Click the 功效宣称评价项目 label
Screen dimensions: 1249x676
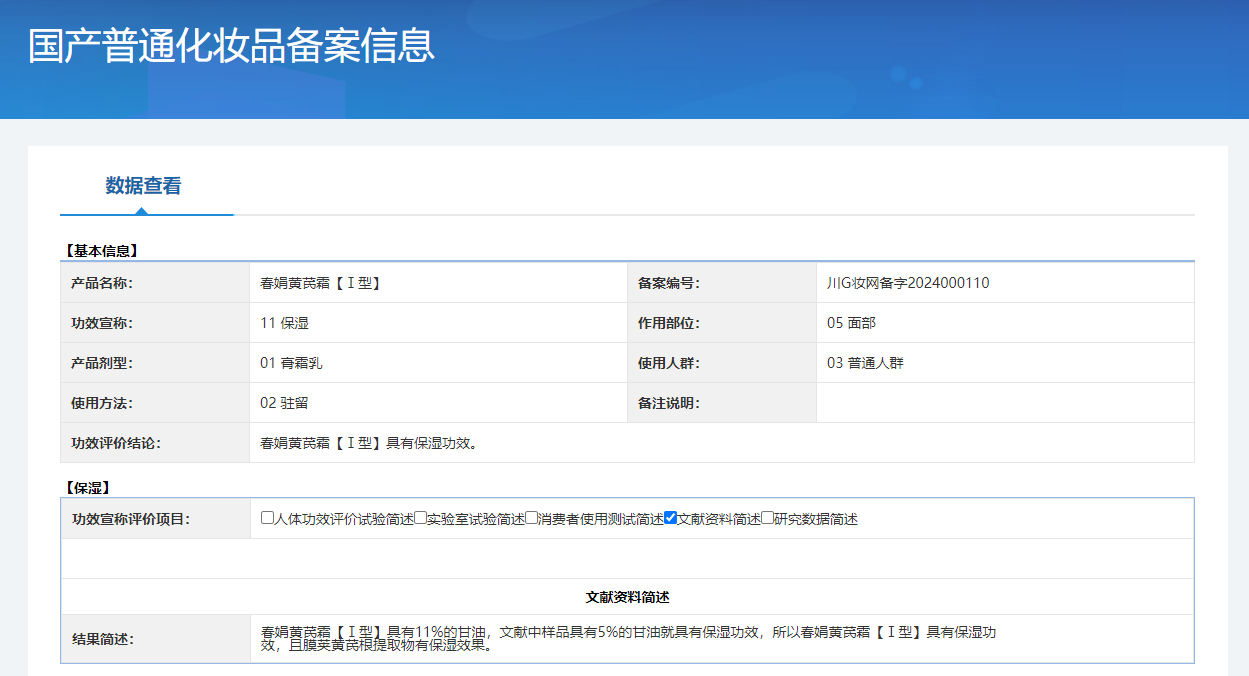(x=130, y=519)
